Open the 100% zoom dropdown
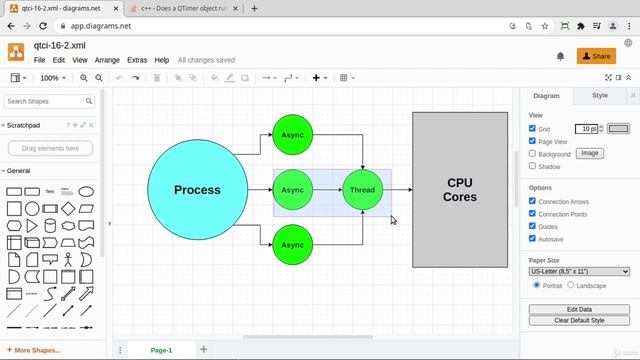The height and width of the screenshot is (360, 640). click(x=53, y=78)
